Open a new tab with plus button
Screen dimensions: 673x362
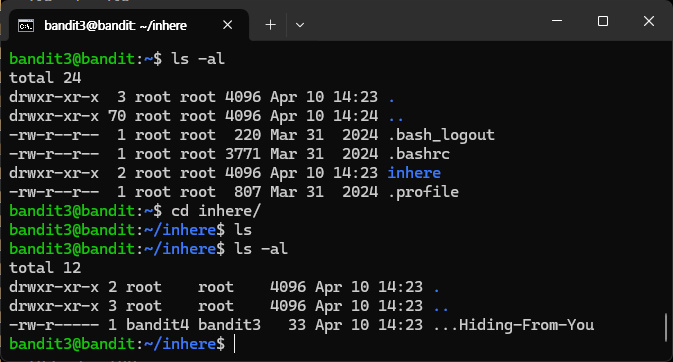tap(270, 25)
